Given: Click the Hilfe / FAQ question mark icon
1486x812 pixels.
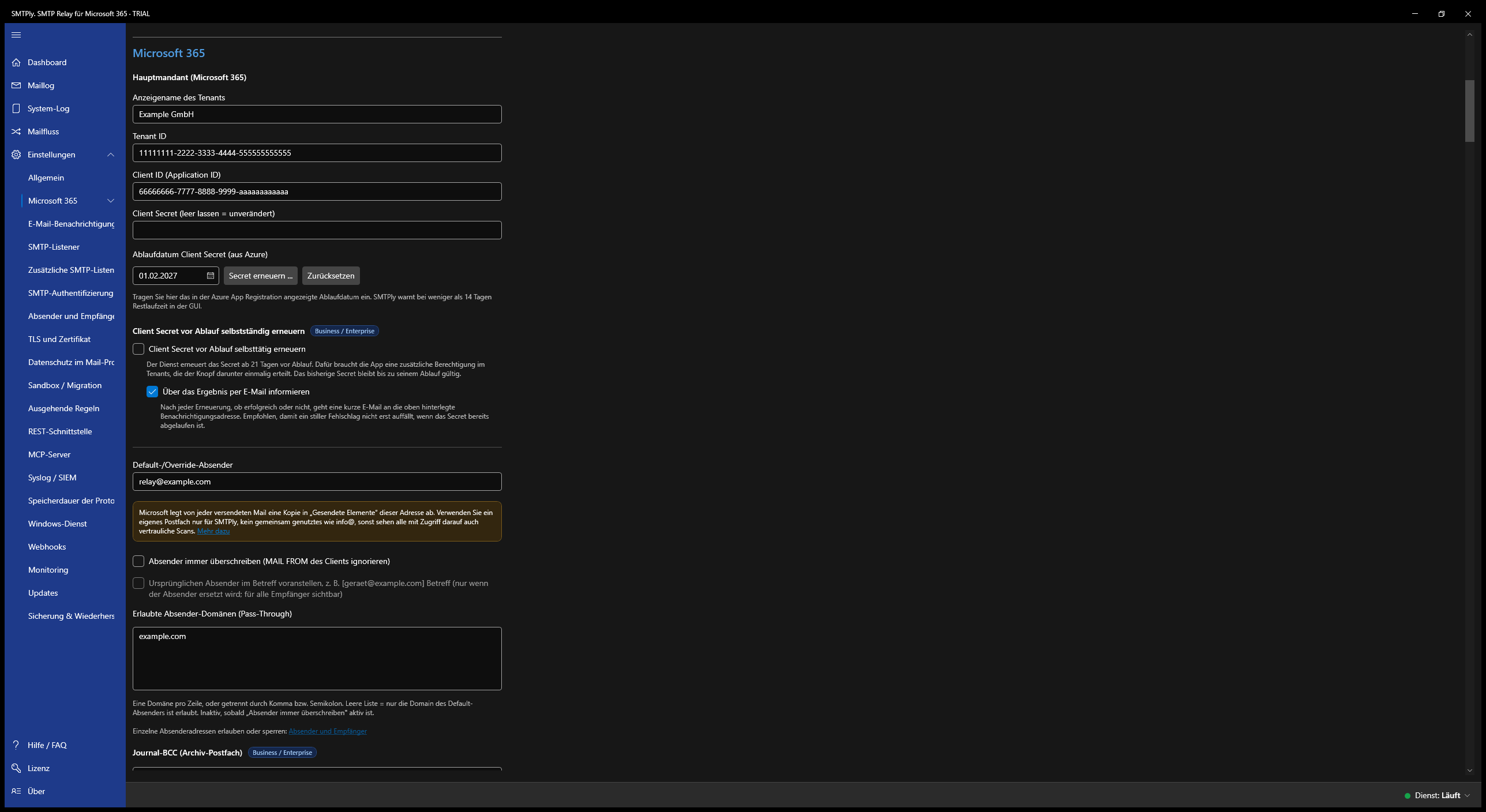Looking at the screenshot, I should [16, 745].
